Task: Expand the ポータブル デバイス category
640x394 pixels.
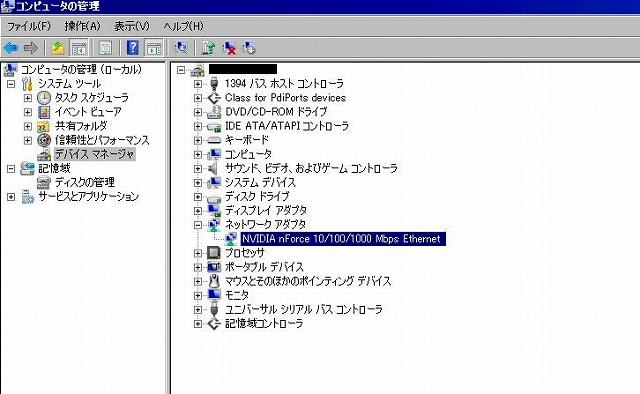Action: click(x=198, y=267)
